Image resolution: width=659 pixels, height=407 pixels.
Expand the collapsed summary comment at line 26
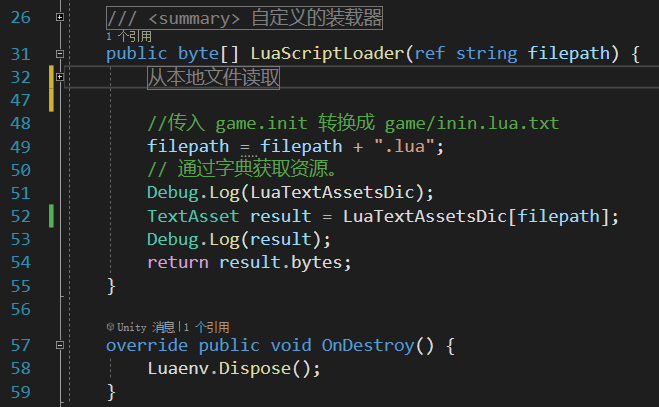coord(60,17)
